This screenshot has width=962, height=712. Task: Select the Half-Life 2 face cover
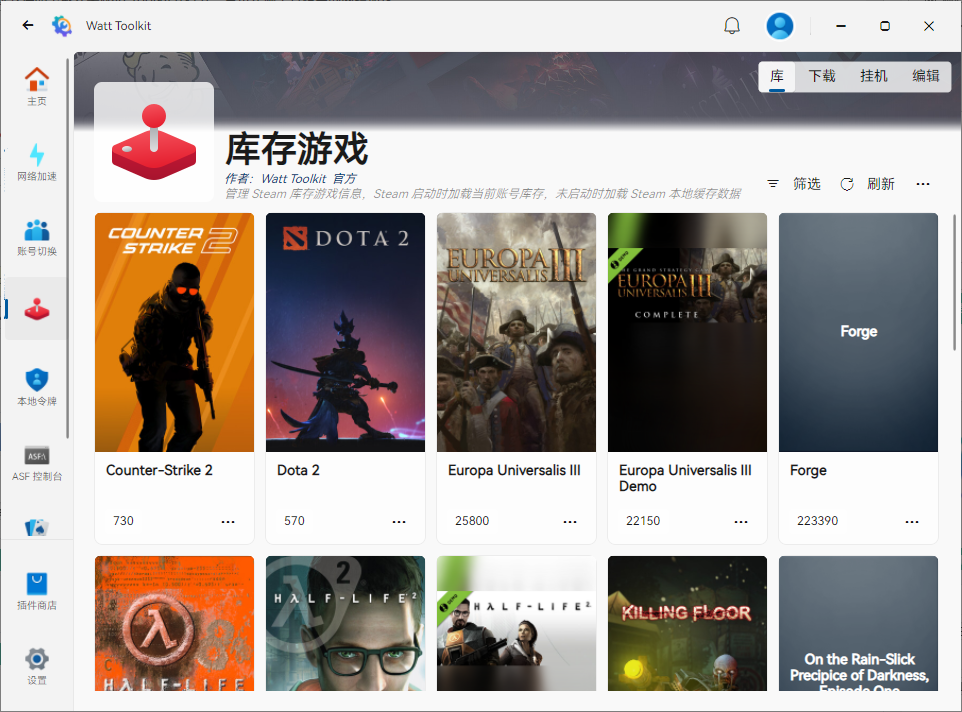coord(345,624)
